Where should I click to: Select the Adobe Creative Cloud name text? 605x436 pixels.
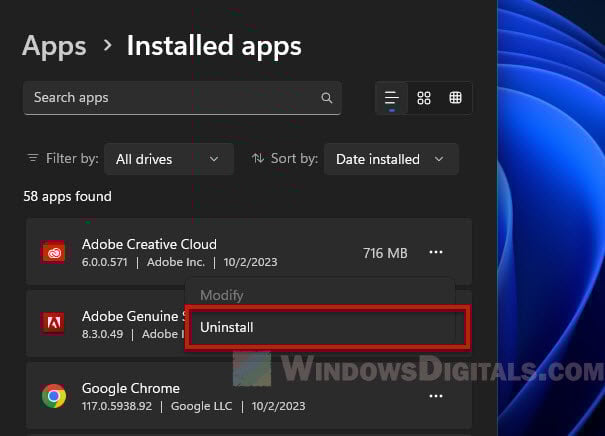pyautogui.click(x=149, y=244)
